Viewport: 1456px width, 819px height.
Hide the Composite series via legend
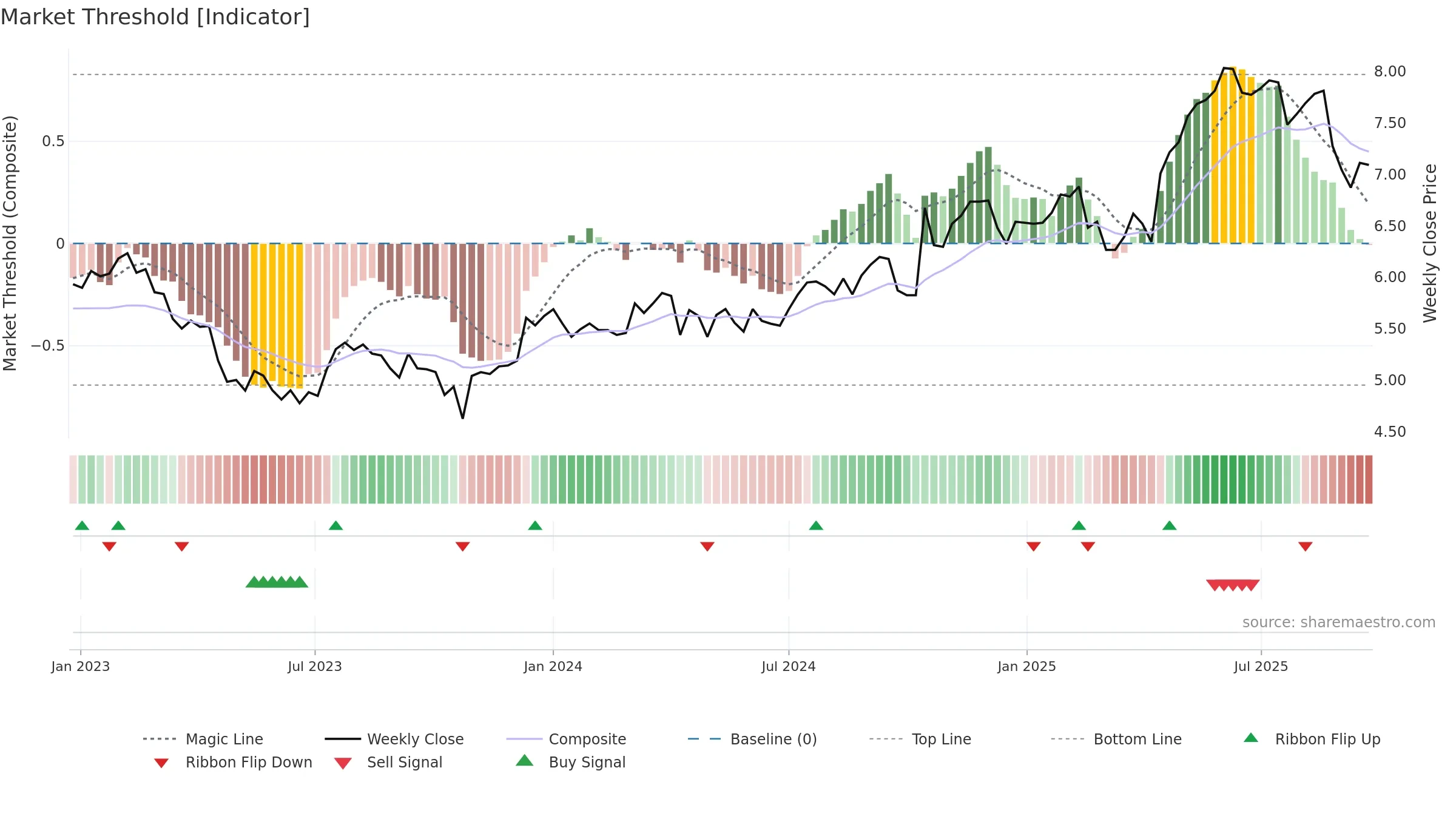(566, 739)
